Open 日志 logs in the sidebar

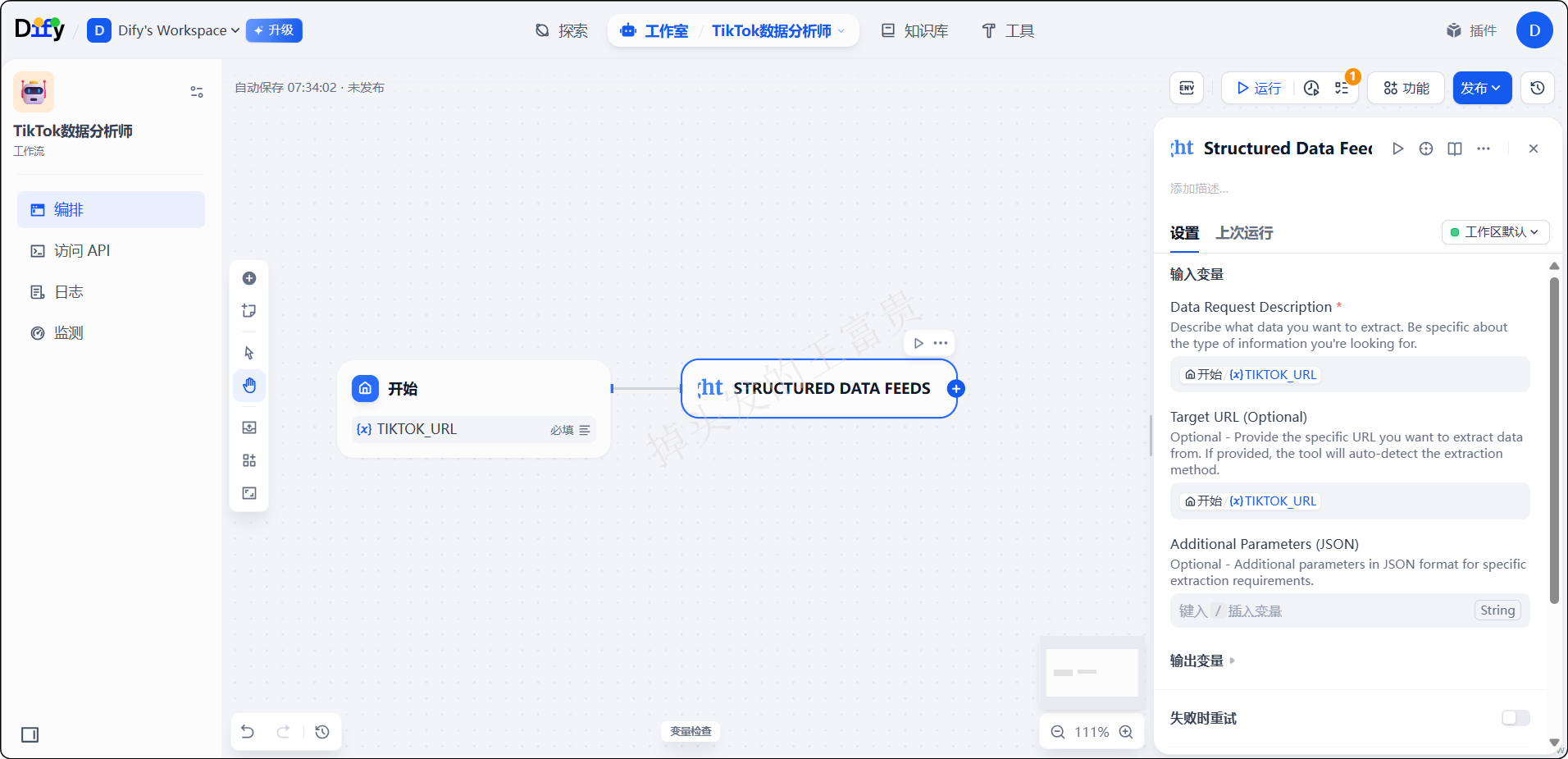(x=111, y=291)
